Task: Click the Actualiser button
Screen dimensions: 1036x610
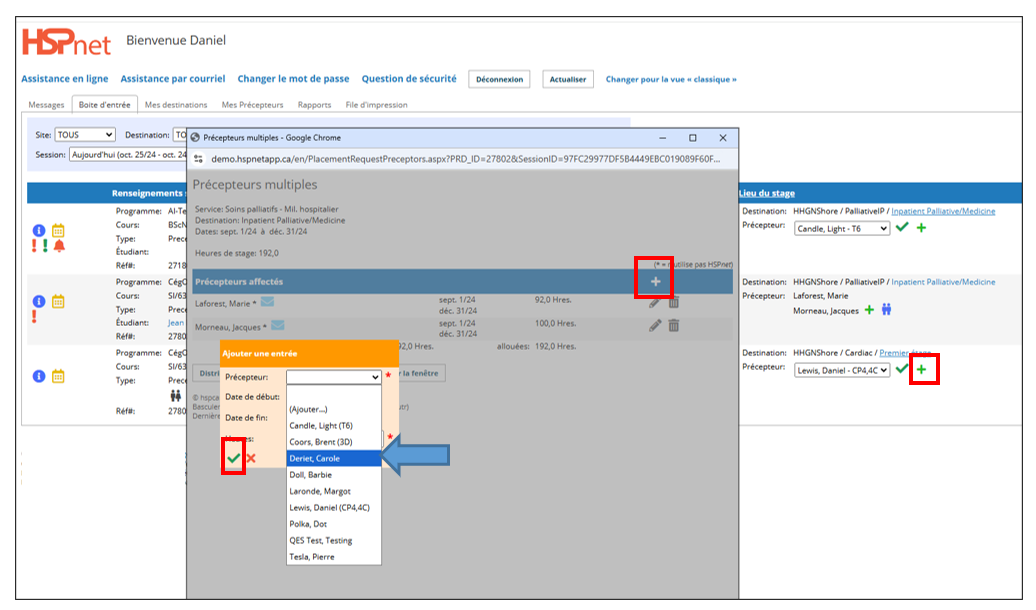Action: (568, 79)
